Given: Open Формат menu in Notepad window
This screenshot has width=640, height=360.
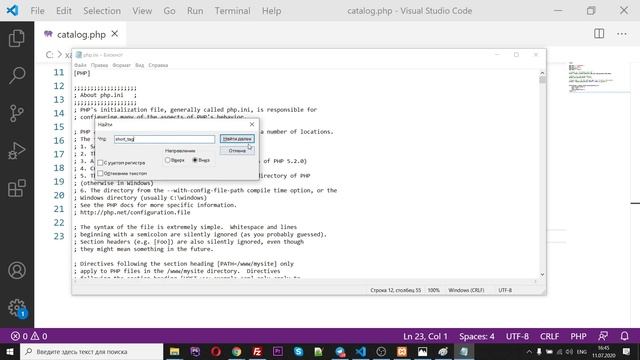Looking at the screenshot, I should [x=121, y=65].
